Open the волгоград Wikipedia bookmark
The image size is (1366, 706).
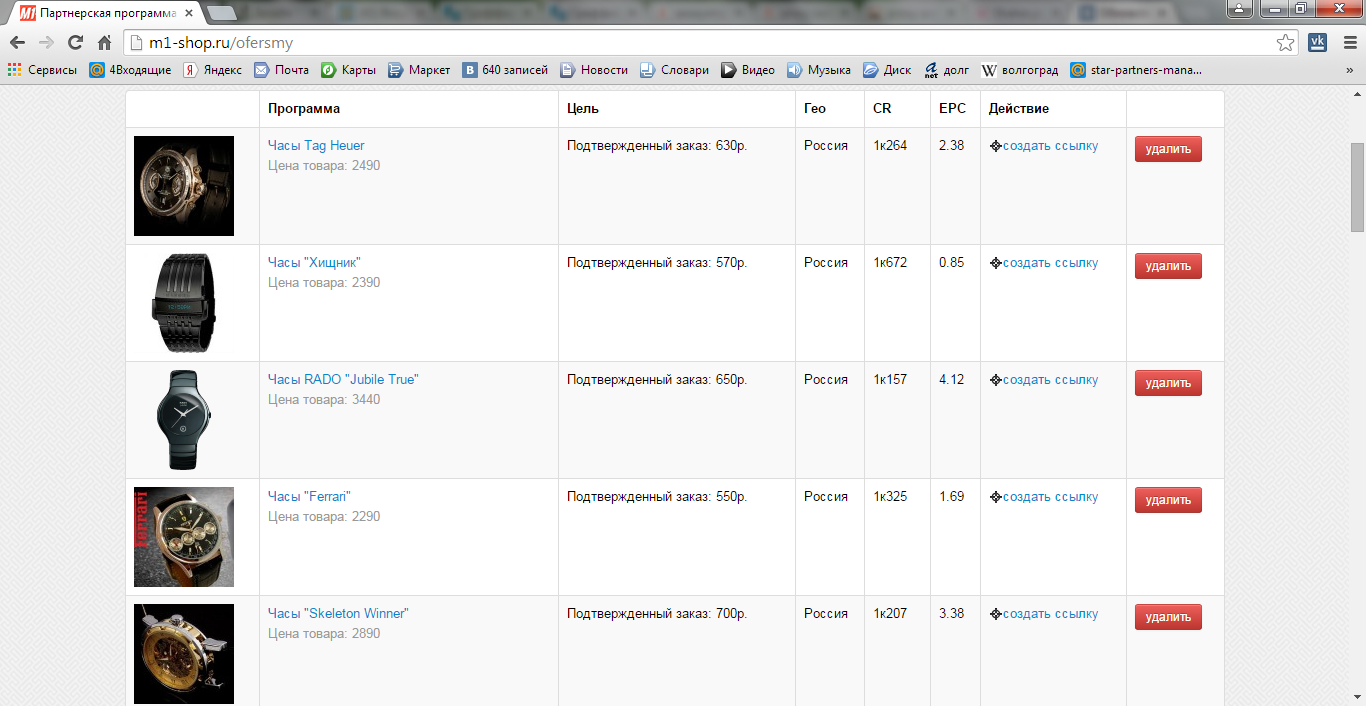coord(1019,70)
